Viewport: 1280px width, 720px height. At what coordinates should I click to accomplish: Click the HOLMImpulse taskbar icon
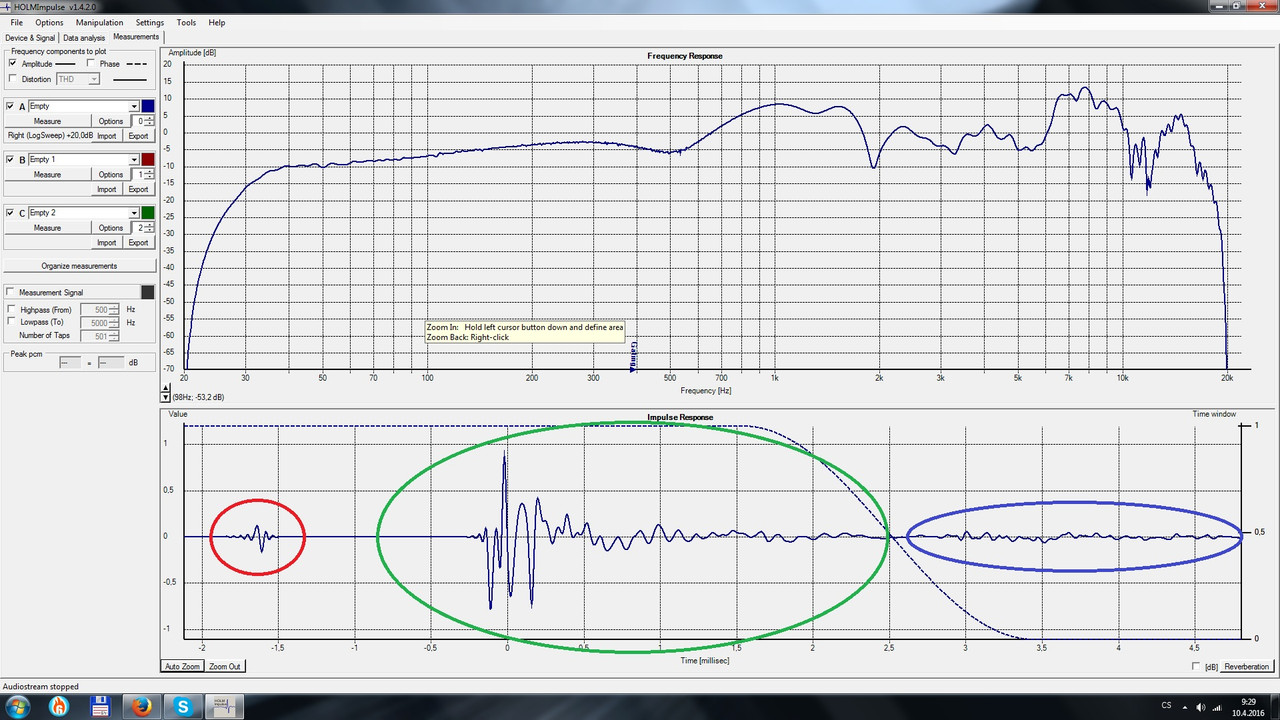tap(225, 707)
